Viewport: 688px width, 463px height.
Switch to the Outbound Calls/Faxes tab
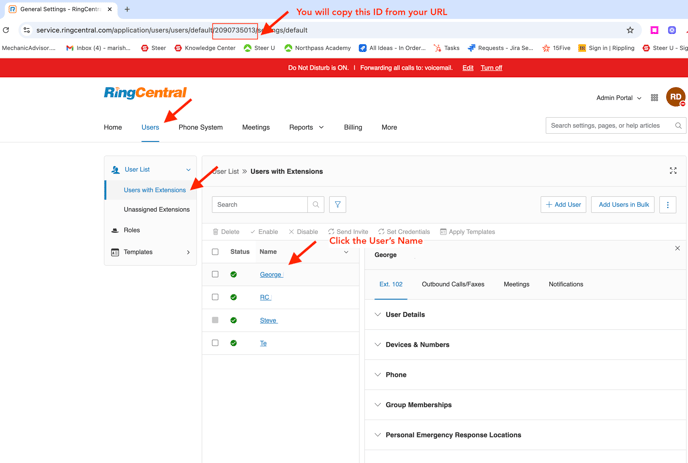point(453,284)
